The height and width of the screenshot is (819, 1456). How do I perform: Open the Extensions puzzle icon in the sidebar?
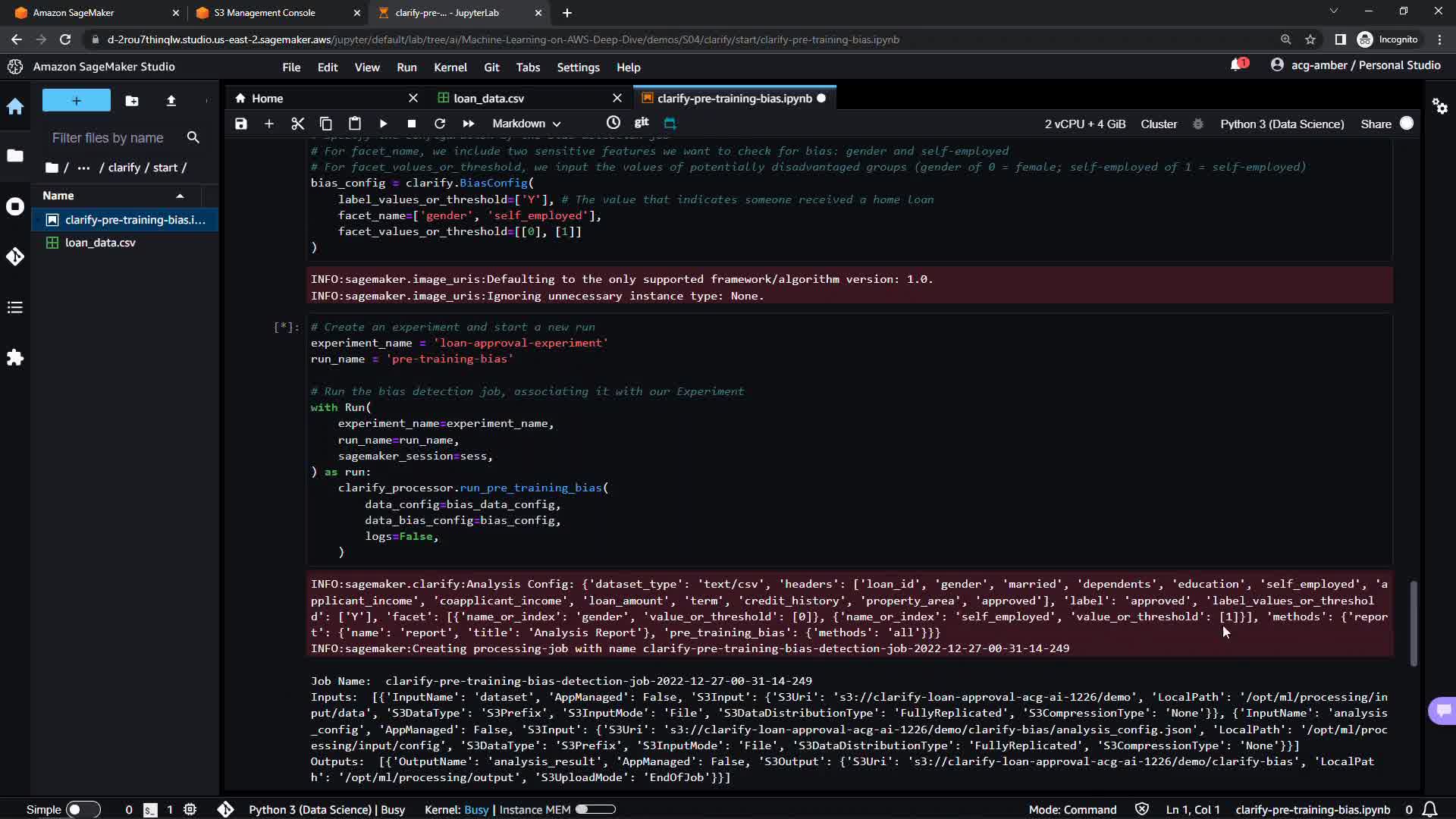tap(15, 358)
